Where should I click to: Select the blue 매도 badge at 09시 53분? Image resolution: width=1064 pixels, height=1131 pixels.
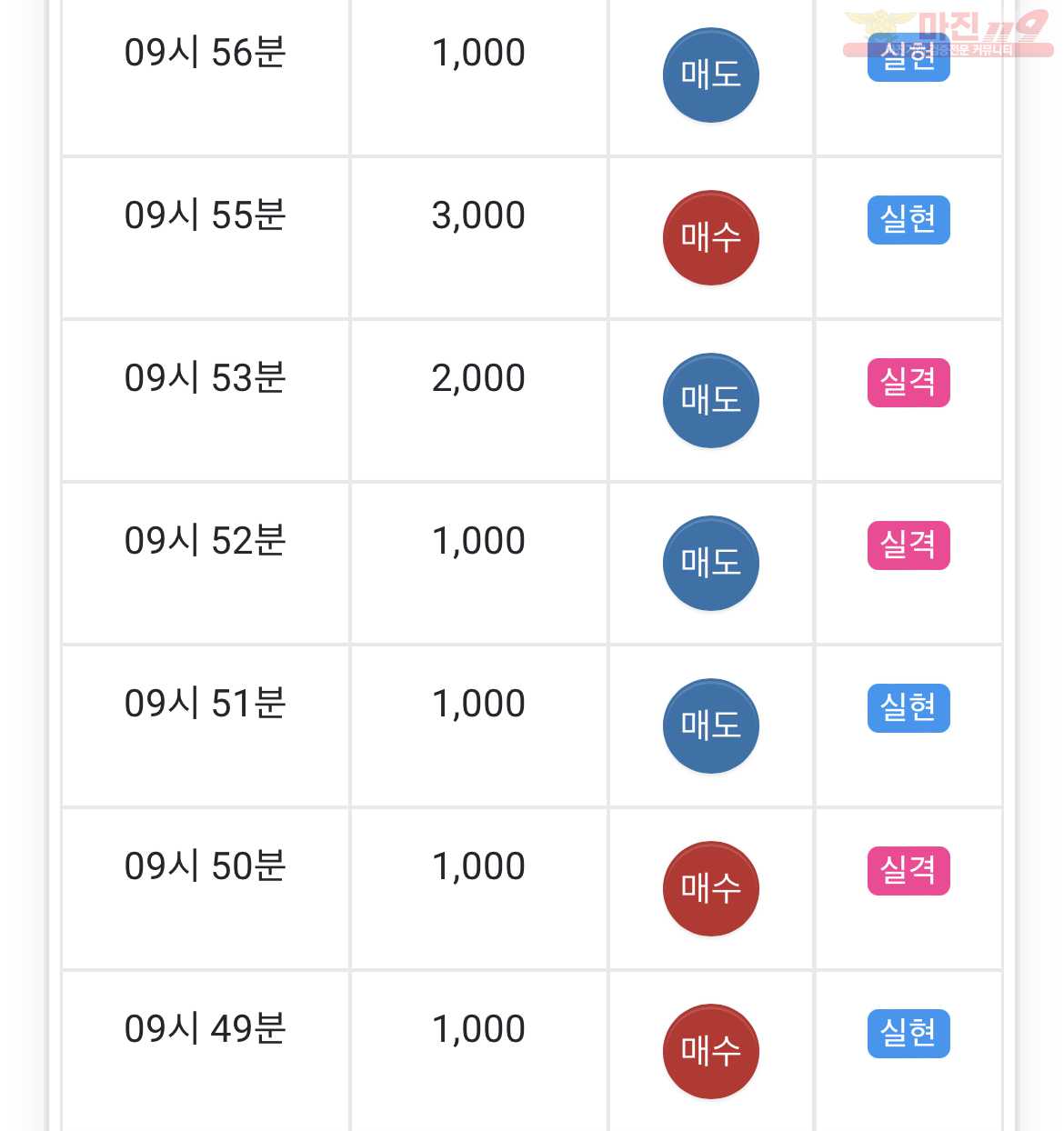[x=711, y=400]
